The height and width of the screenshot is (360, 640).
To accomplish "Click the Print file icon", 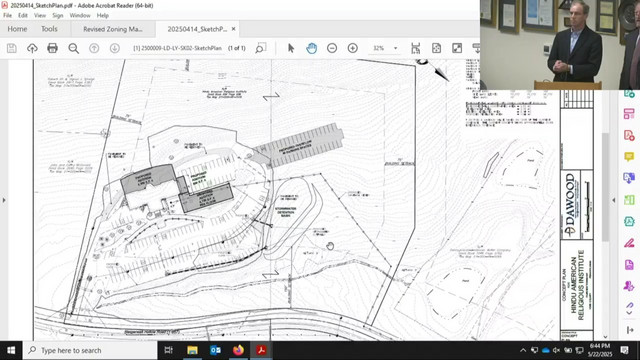I will click(52, 48).
